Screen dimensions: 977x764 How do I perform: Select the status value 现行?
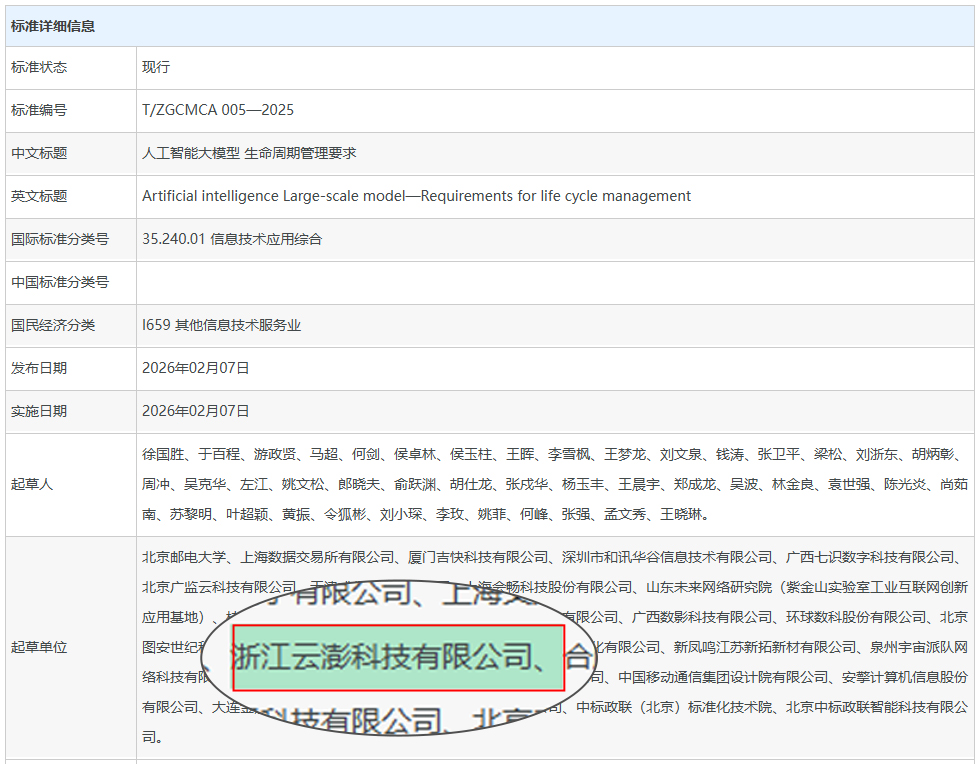156,67
